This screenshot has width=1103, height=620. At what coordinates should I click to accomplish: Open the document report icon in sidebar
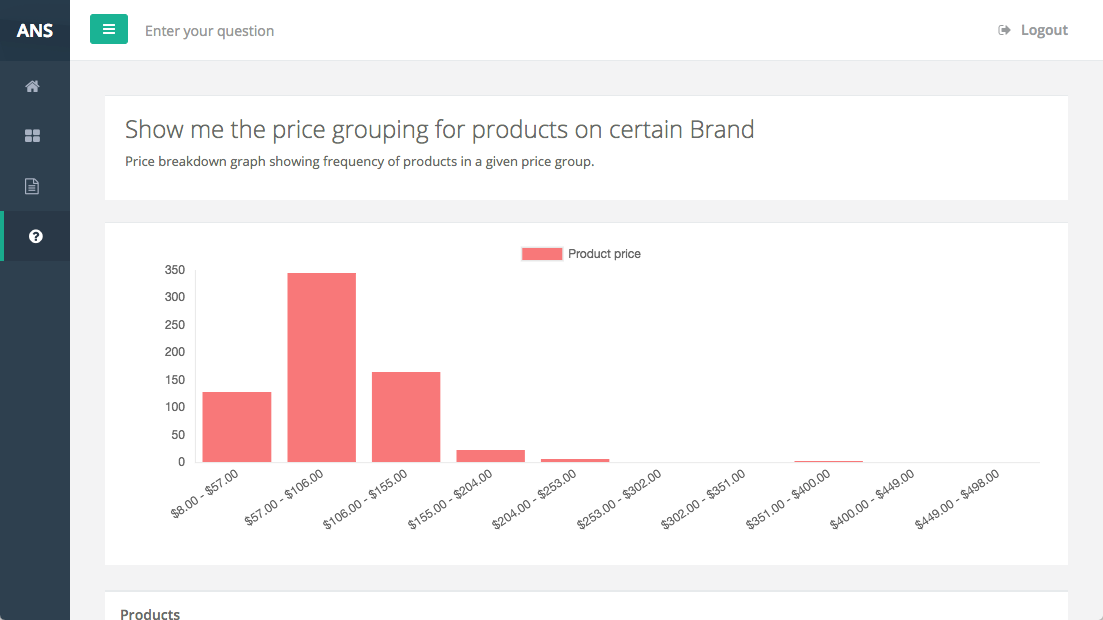click(32, 186)
